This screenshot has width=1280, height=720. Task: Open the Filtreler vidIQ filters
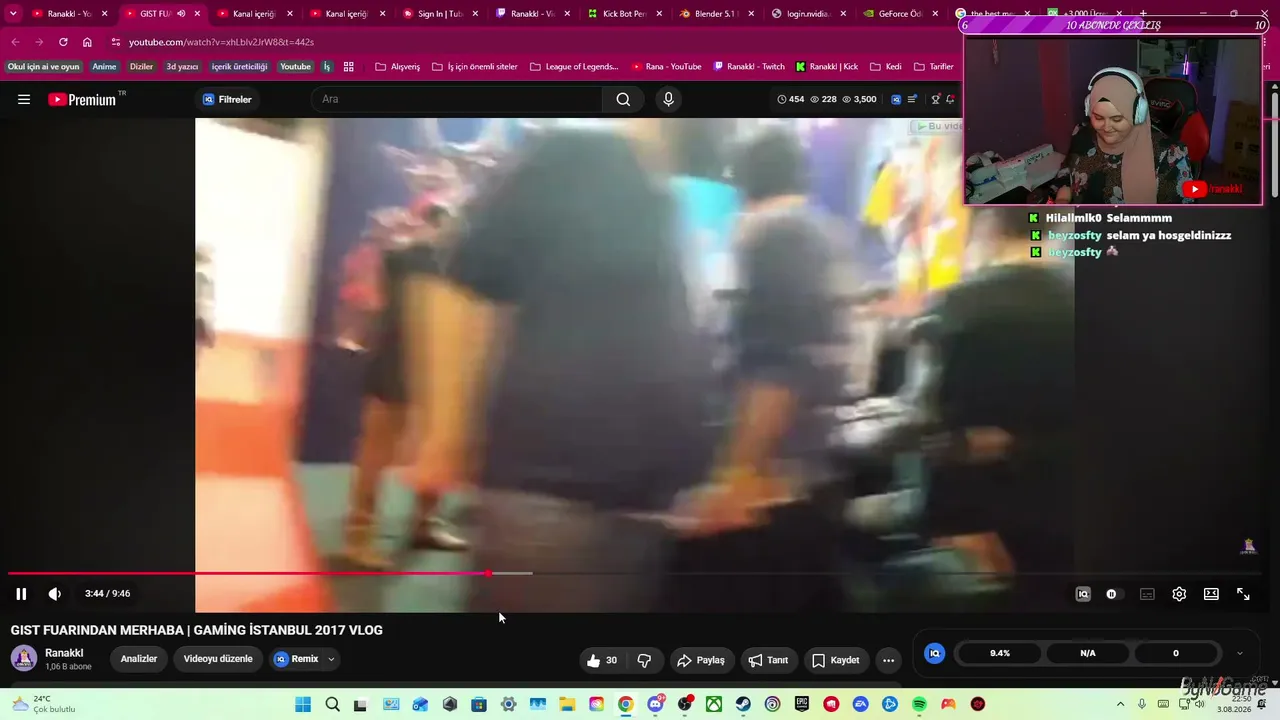click(227, 99)
